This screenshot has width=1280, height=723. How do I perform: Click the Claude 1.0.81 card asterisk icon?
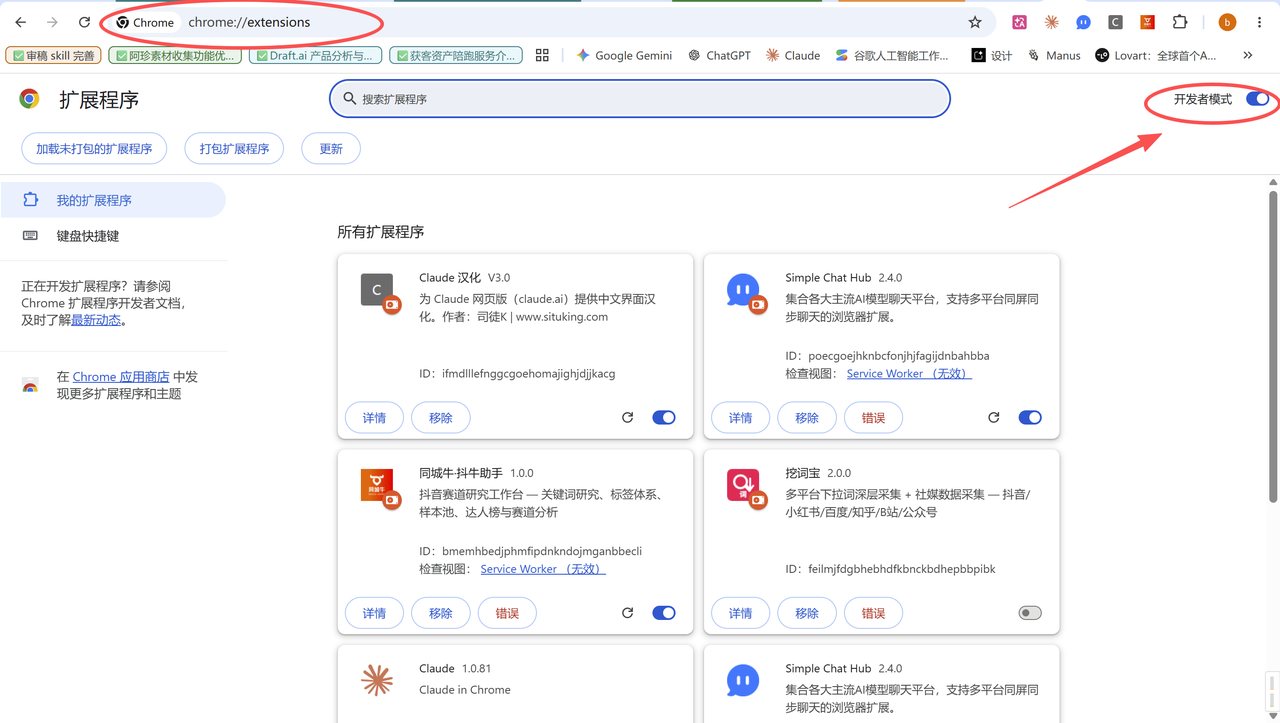pos(377,680)
